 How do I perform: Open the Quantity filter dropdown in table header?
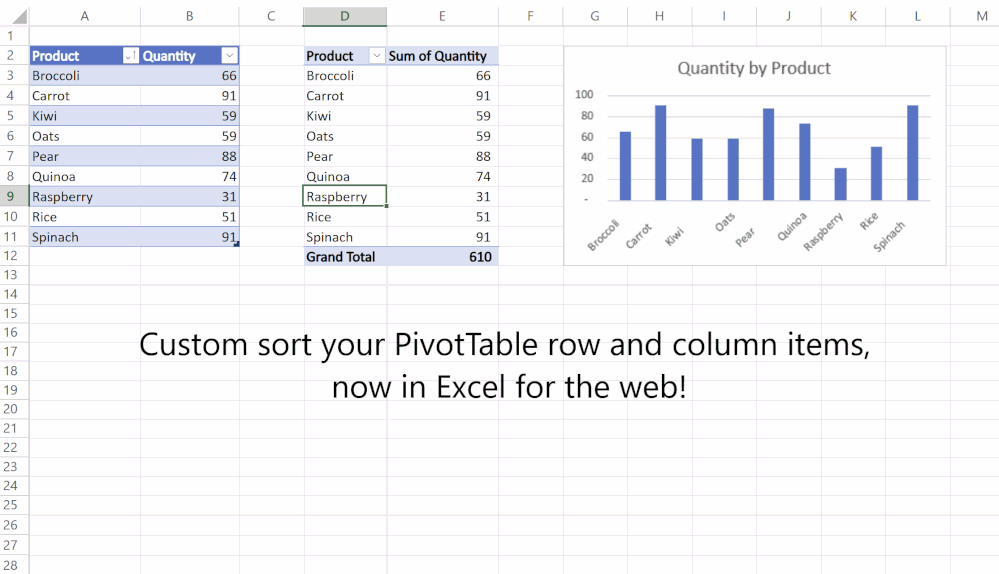229,56
